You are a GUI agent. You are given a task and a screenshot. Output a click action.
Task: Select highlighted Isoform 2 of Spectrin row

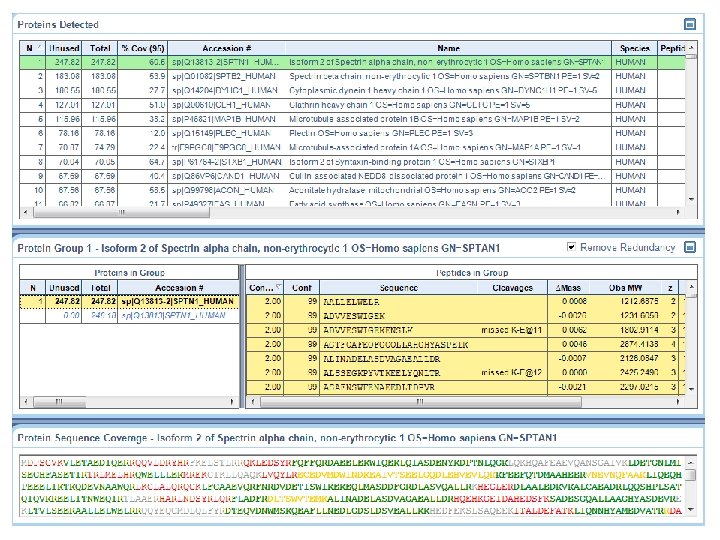tap(352, 62)
